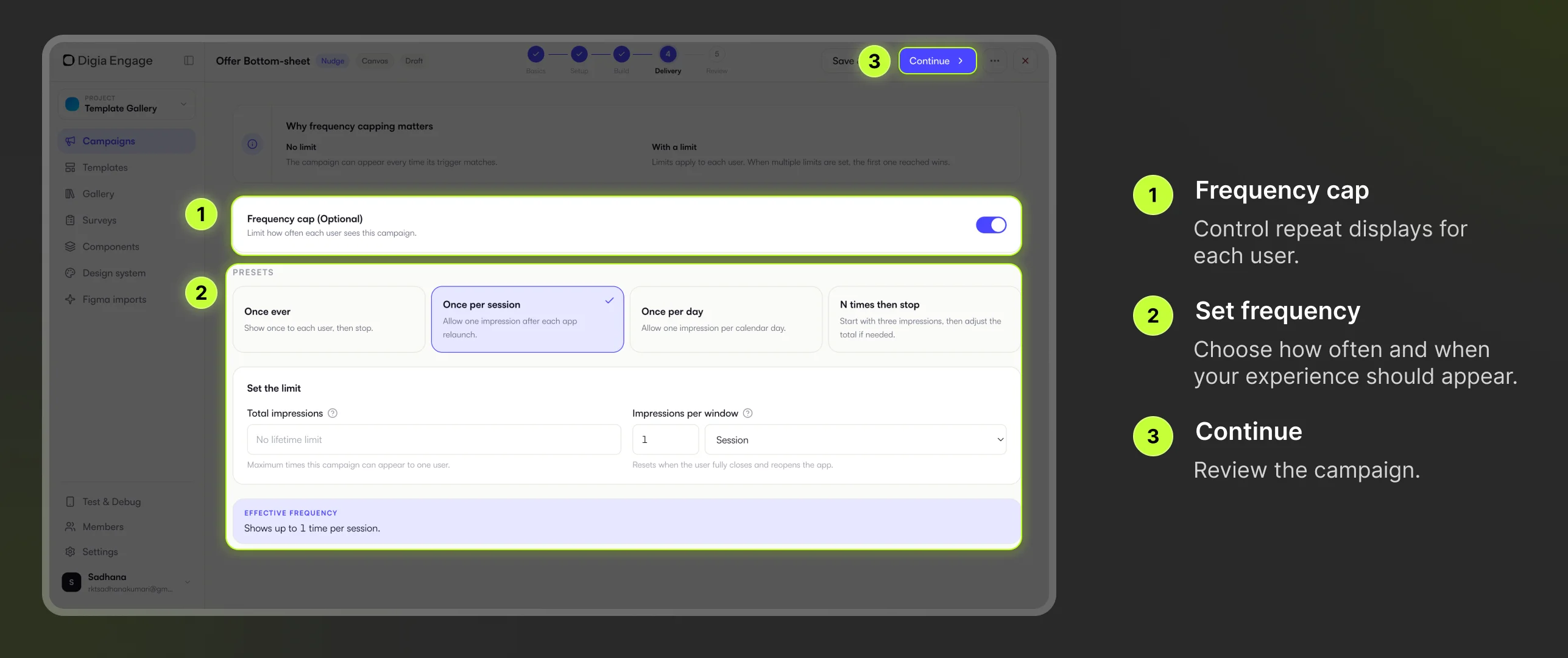Open Test & Debug page
Viewport: 1568px width, 658px height.
coord(127,501)
